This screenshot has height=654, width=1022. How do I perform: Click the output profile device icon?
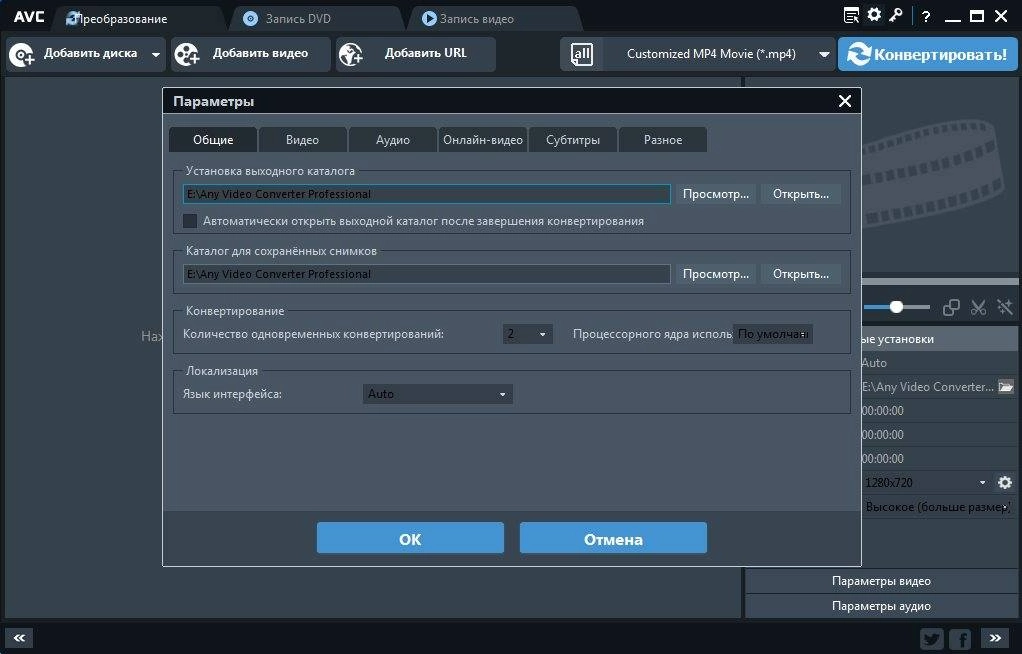click(581, 54)
